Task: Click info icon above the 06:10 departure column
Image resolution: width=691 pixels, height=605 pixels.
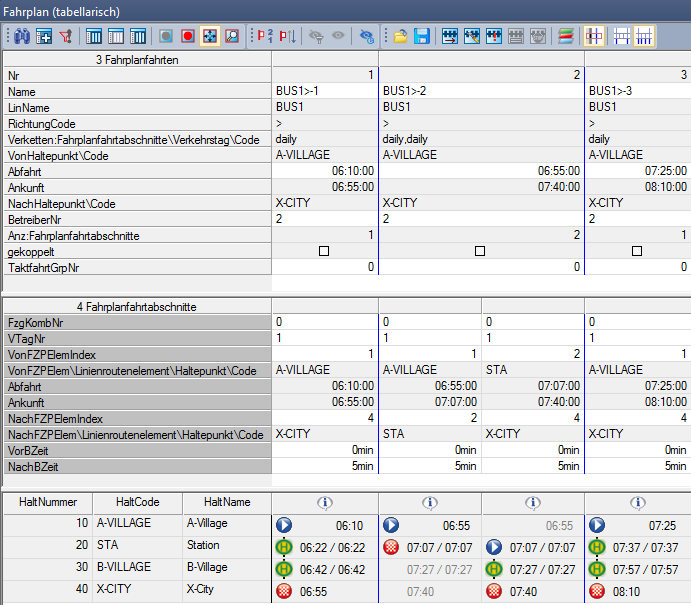Action: coord(324,502)
